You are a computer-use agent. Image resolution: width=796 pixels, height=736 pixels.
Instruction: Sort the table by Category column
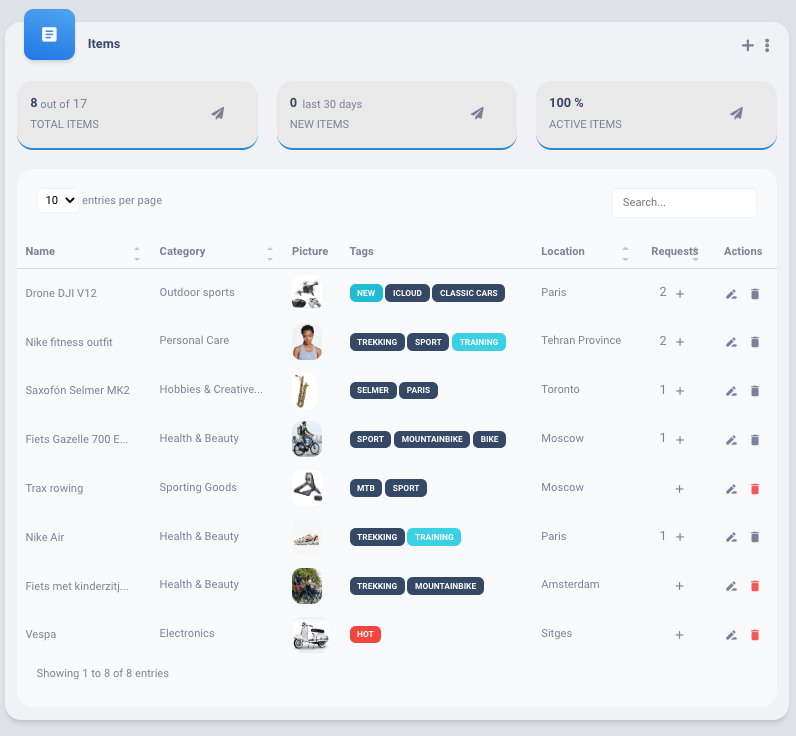click(270, 253)
